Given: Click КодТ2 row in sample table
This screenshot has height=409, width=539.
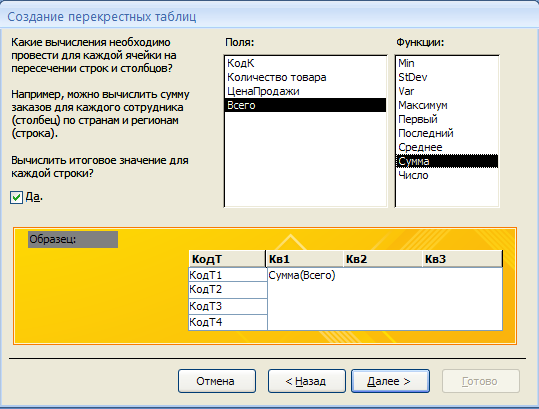Looking at the screenshot, I should [x=228, y=290].
